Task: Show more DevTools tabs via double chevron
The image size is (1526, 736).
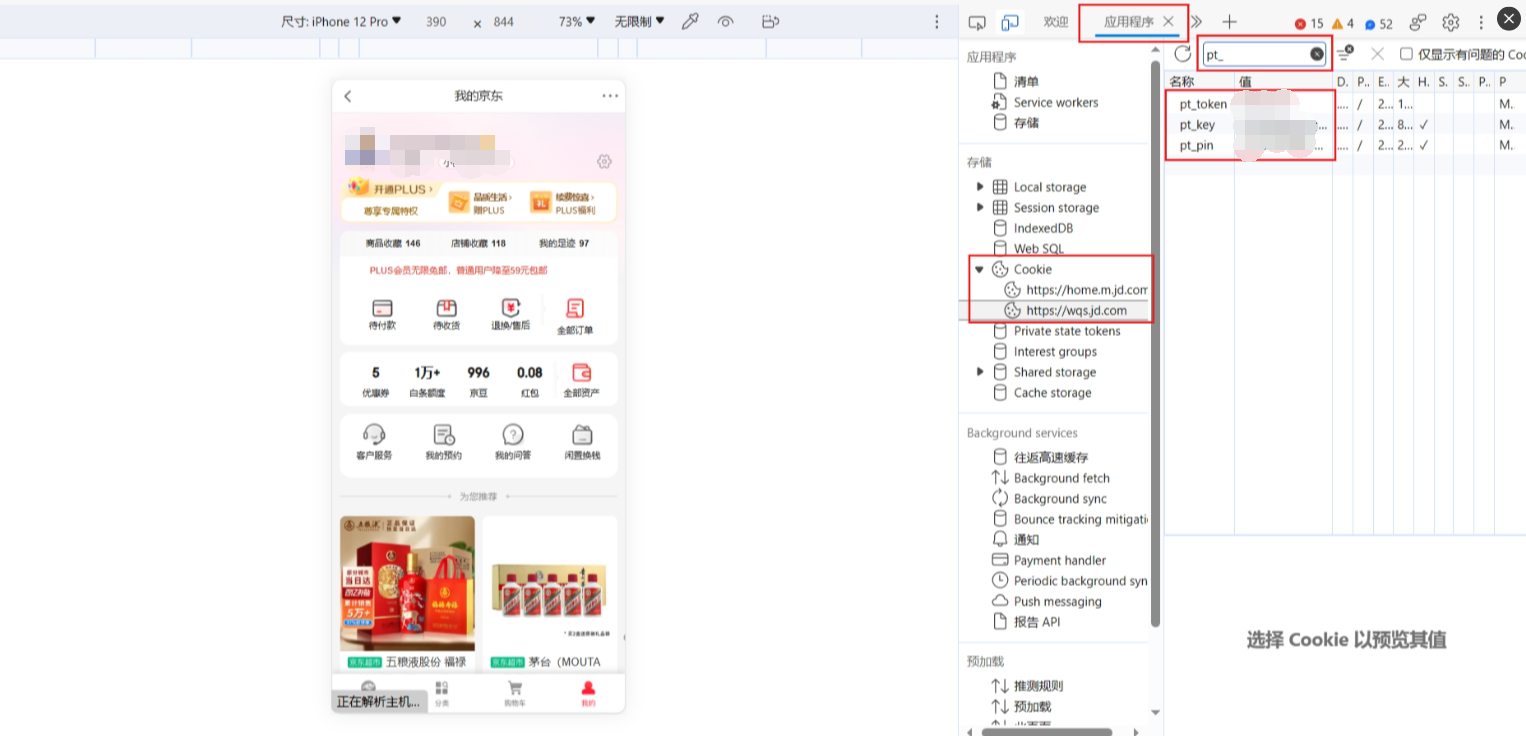Action: tap(1196, 22)
